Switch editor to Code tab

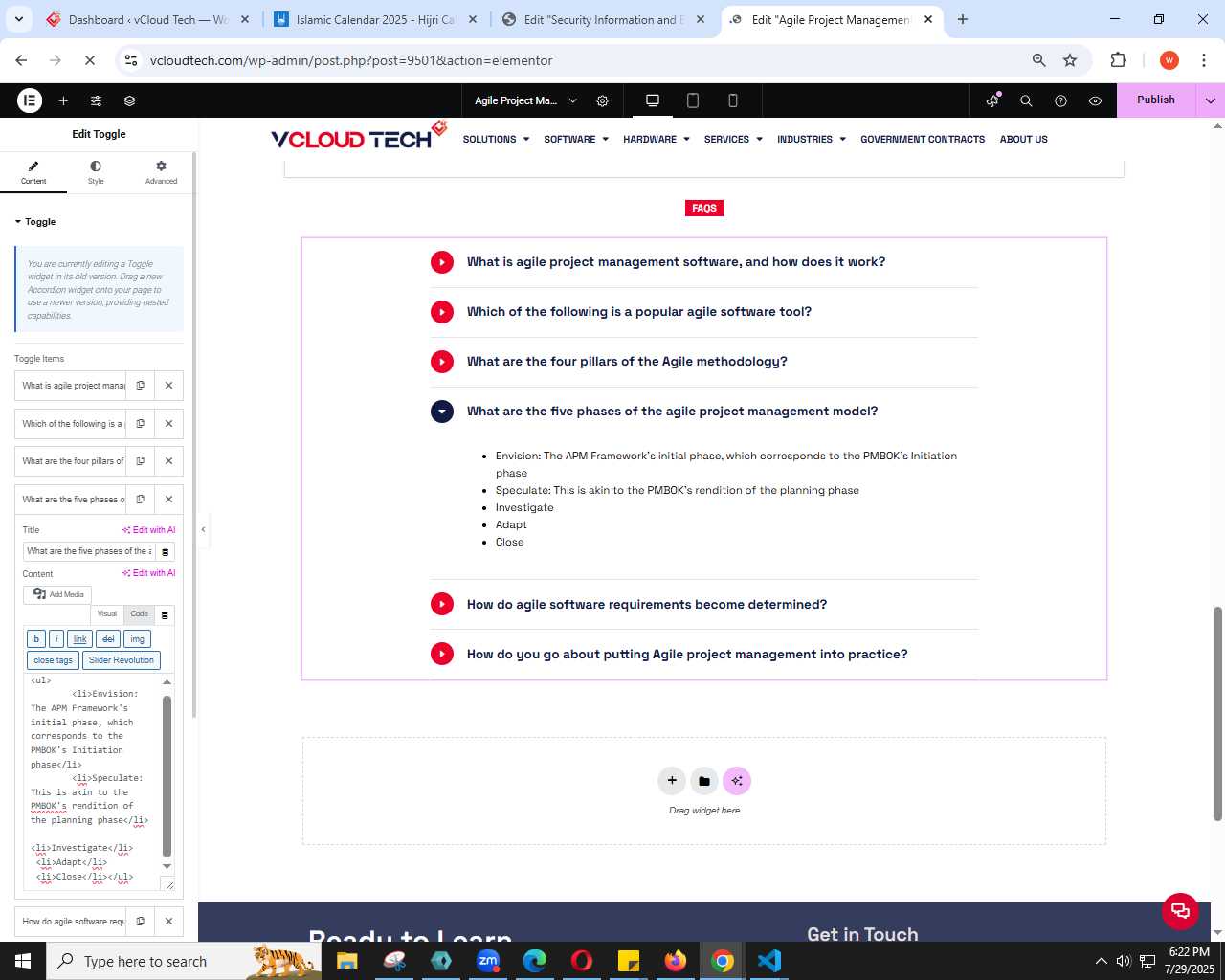coord(140,613)
